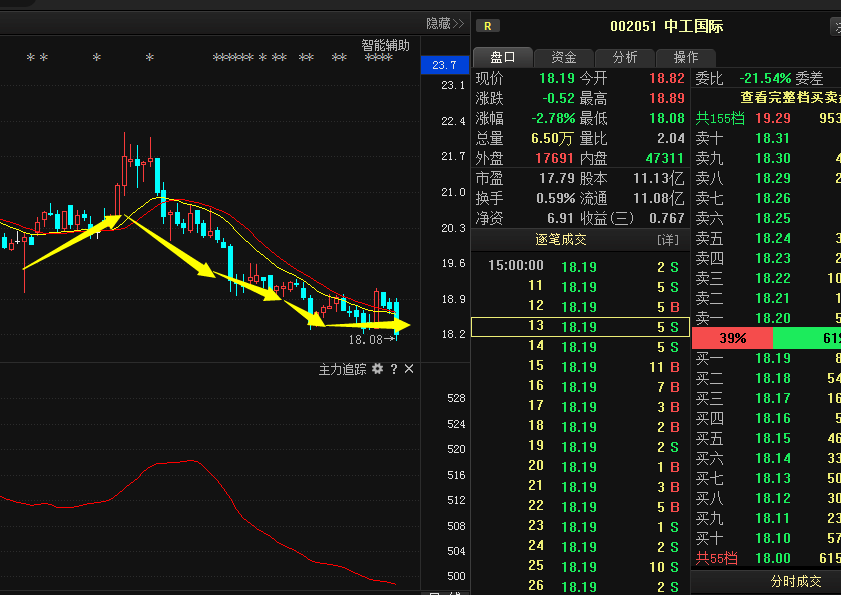This screenshot has width=841, height=595.
Task: Click the 买三 price 18.17
Action: pyautogui.click(x=772, y=398)
